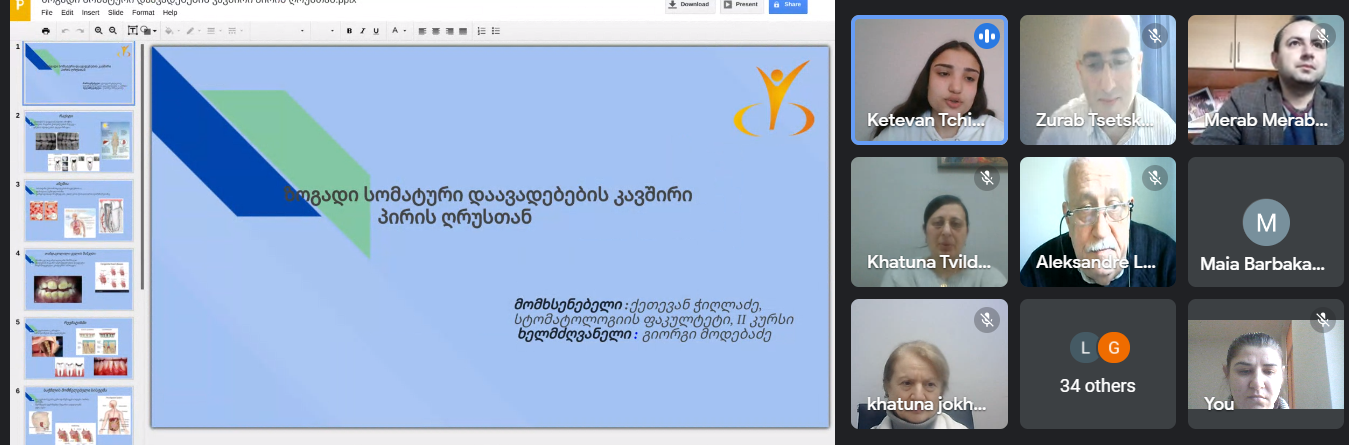
Task: Click the Present button
Action: pos(742,5)
